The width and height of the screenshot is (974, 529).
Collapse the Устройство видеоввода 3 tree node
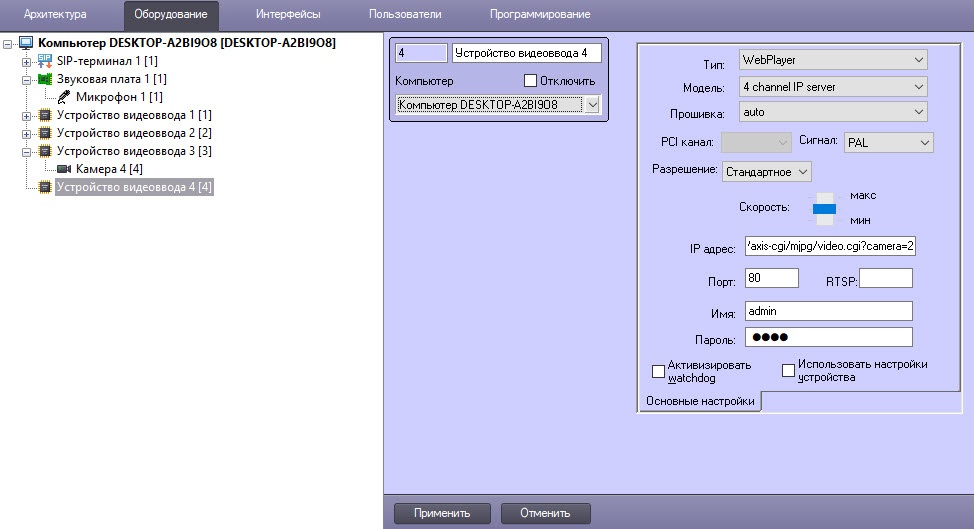[x=27, y=151]
